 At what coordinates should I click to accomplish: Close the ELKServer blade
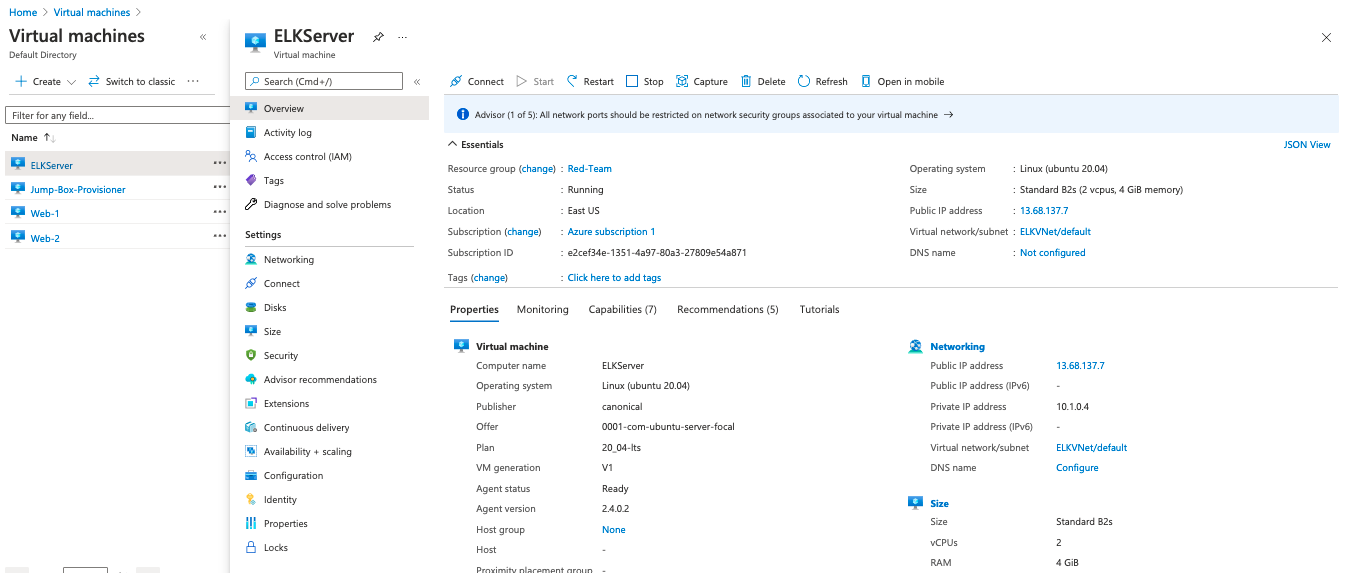click(1326, 38)
